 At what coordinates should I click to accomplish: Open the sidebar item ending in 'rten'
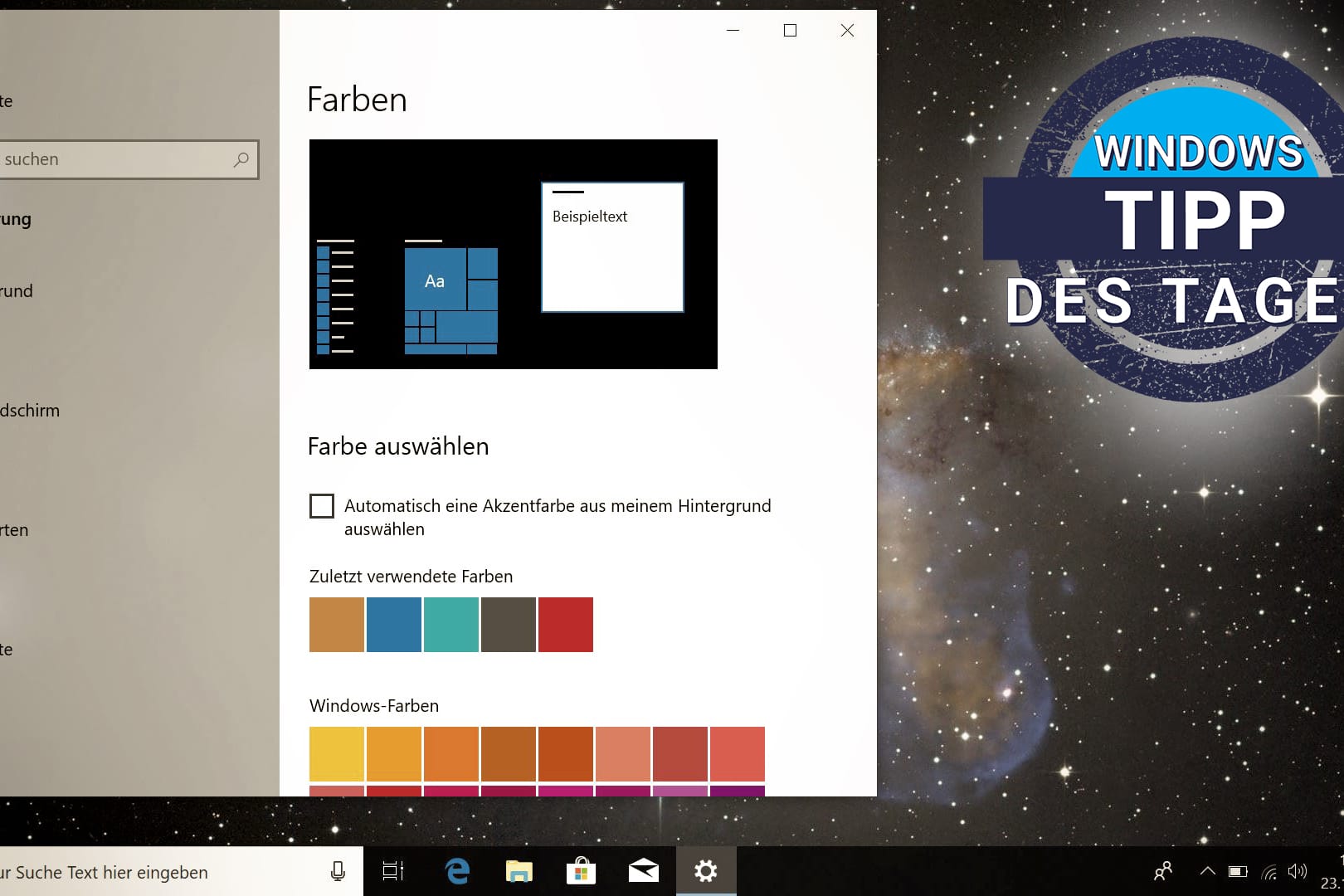tap(14, 530)
